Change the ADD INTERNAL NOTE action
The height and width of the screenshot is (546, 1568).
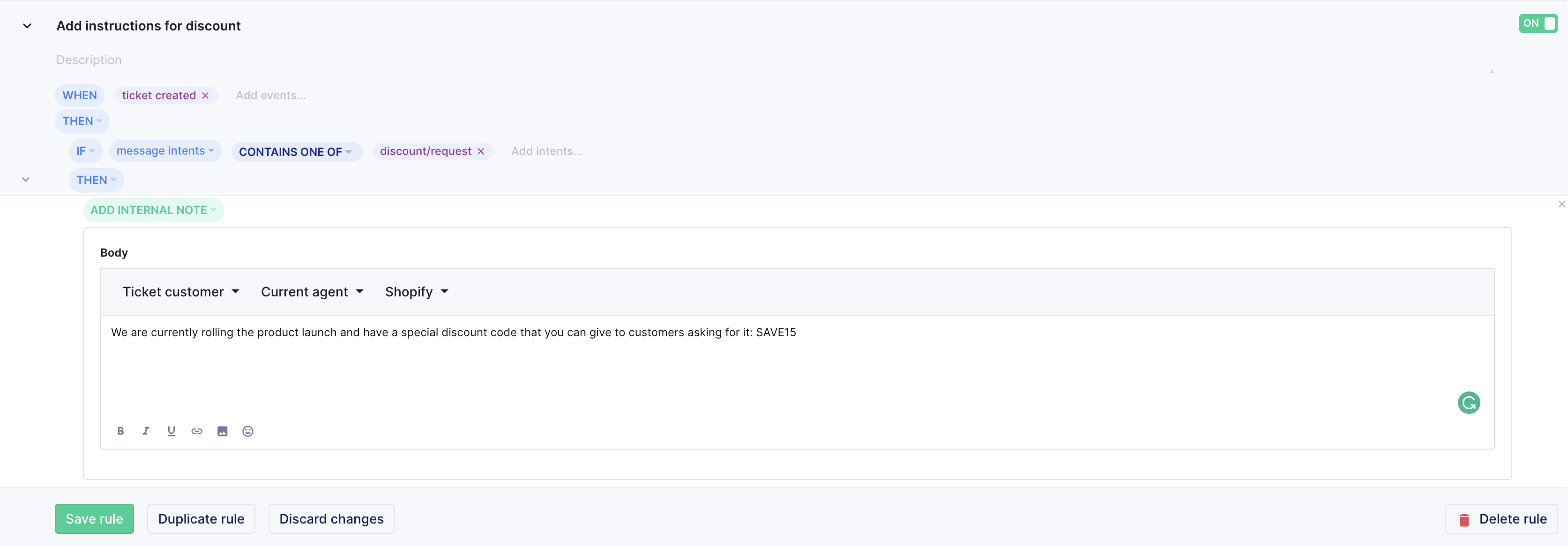[x=153, y=210]
